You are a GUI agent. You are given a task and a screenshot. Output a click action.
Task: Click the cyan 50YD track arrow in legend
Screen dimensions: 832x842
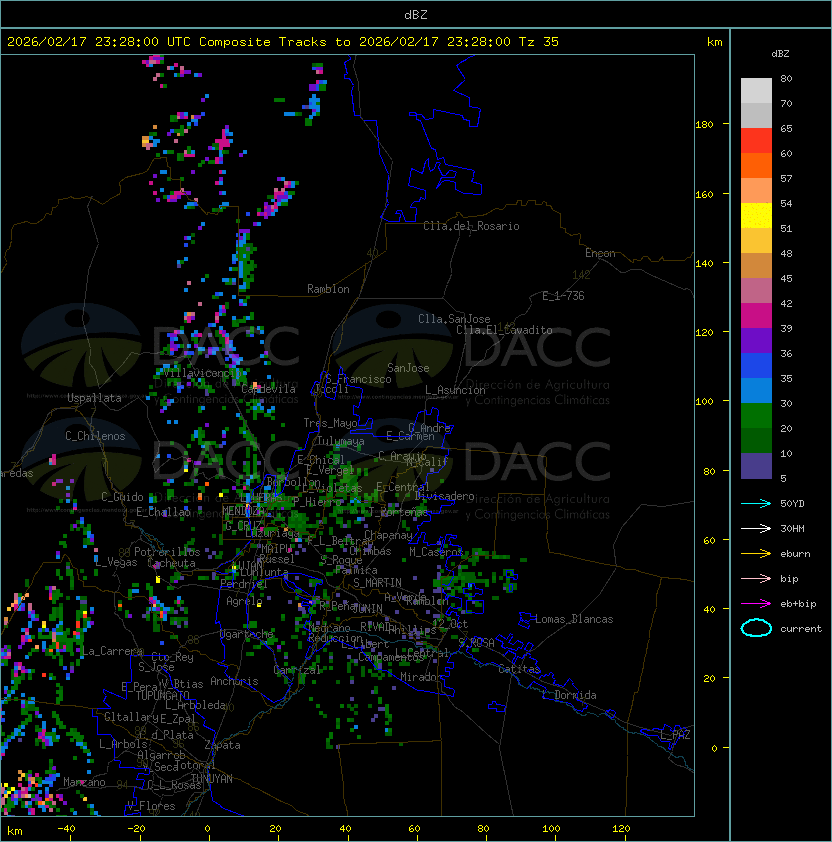click(756, 503)
